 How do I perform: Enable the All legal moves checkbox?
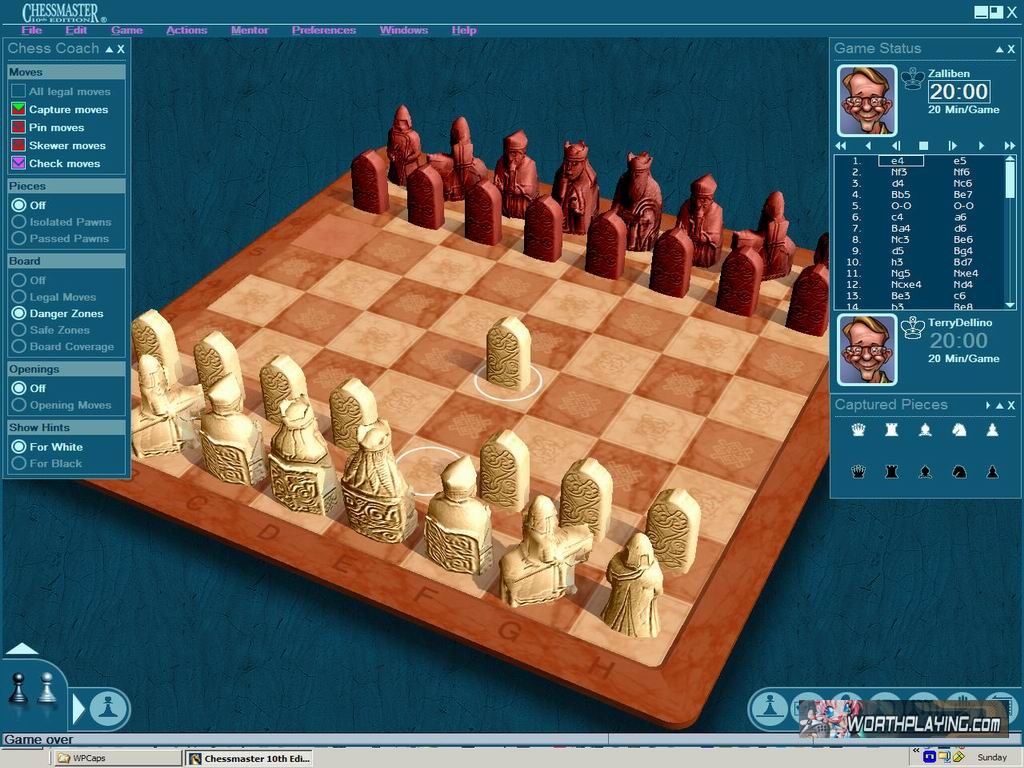(x=18, y=91)
